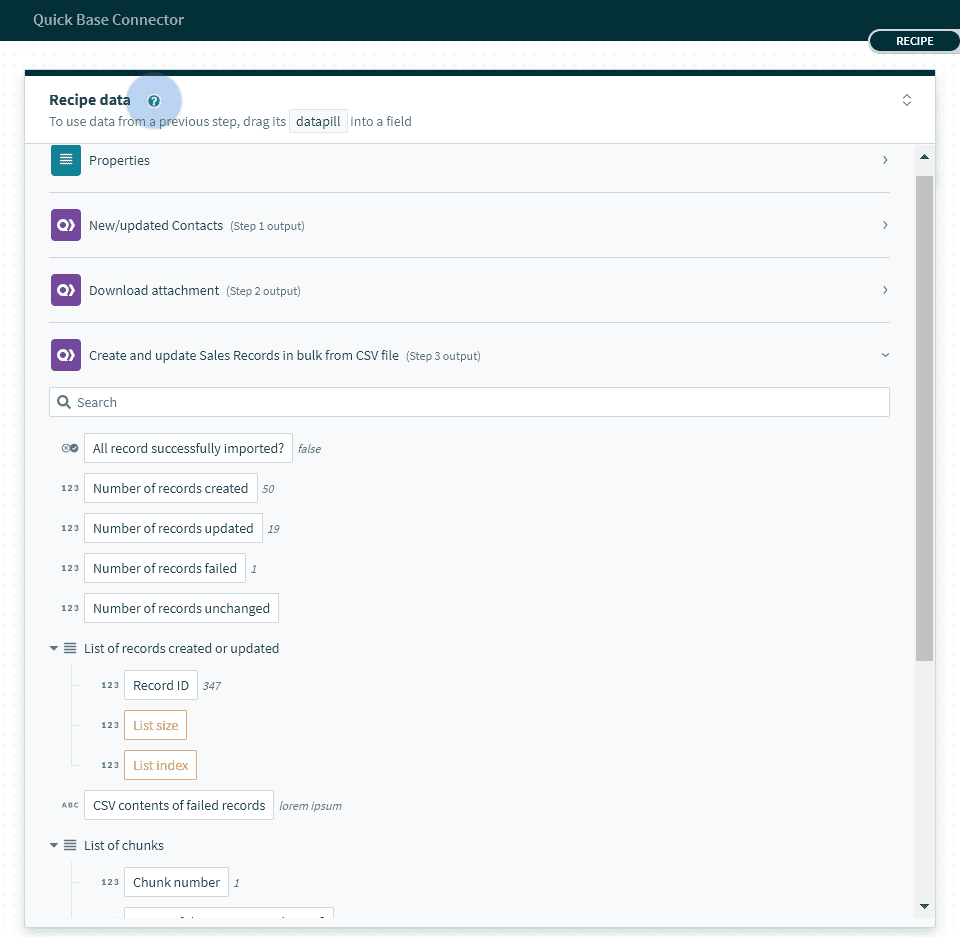The height and width of the screenshot is (937, 960).
Task: Click the Quick Base icon for Create and update Sales Records
Action: coord(66,355)
